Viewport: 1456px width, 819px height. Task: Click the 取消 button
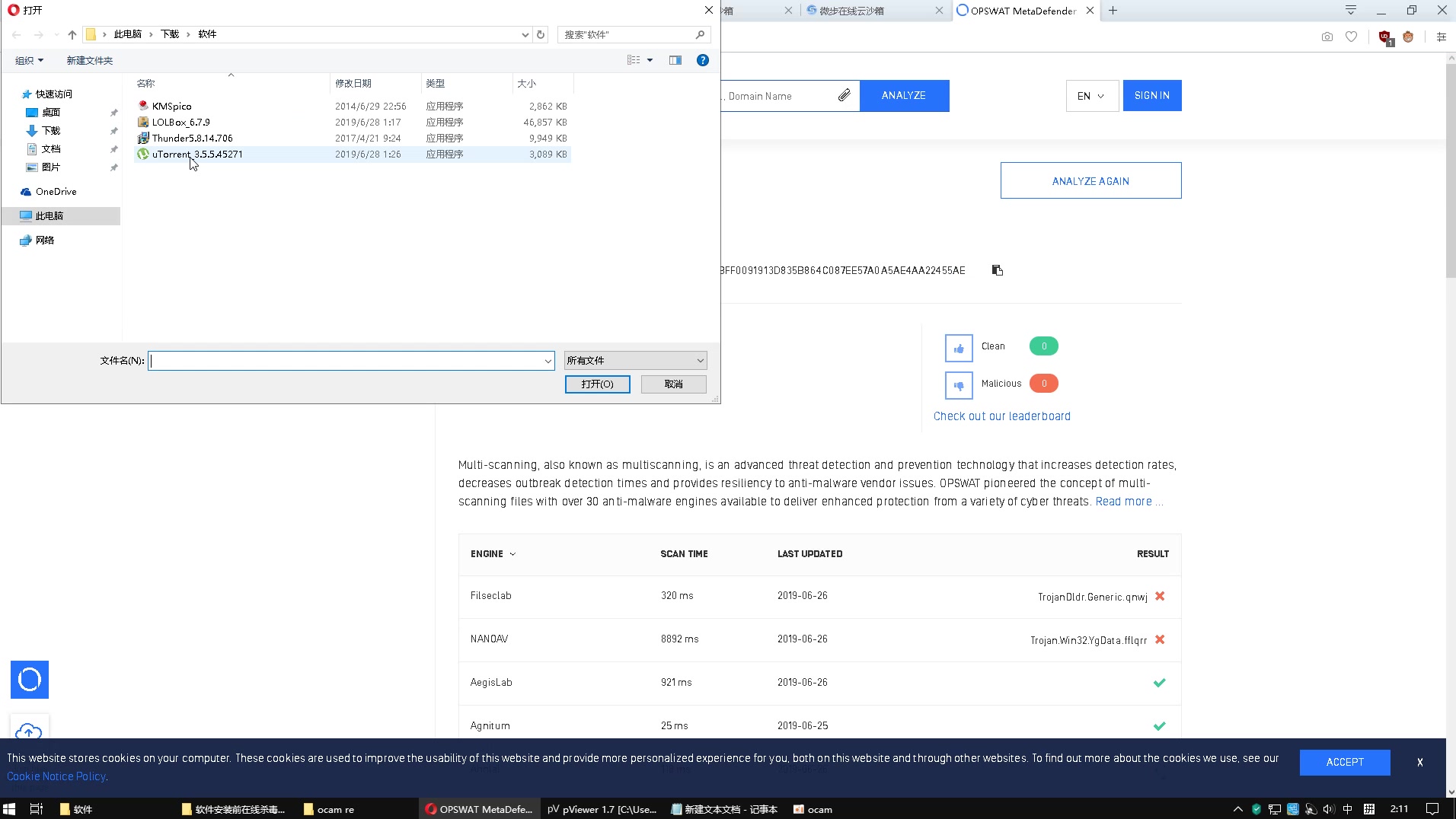[673, 384]
